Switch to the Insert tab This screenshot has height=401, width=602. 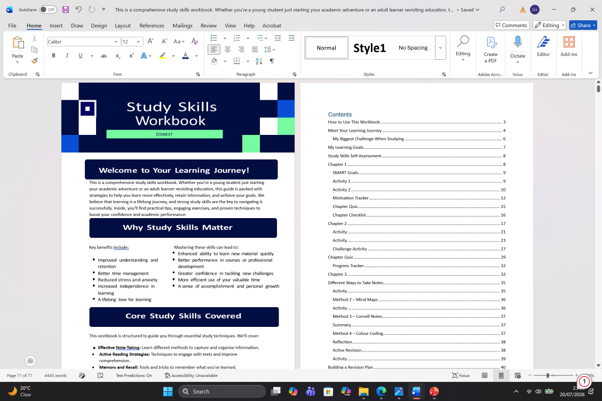pos(56,25)
